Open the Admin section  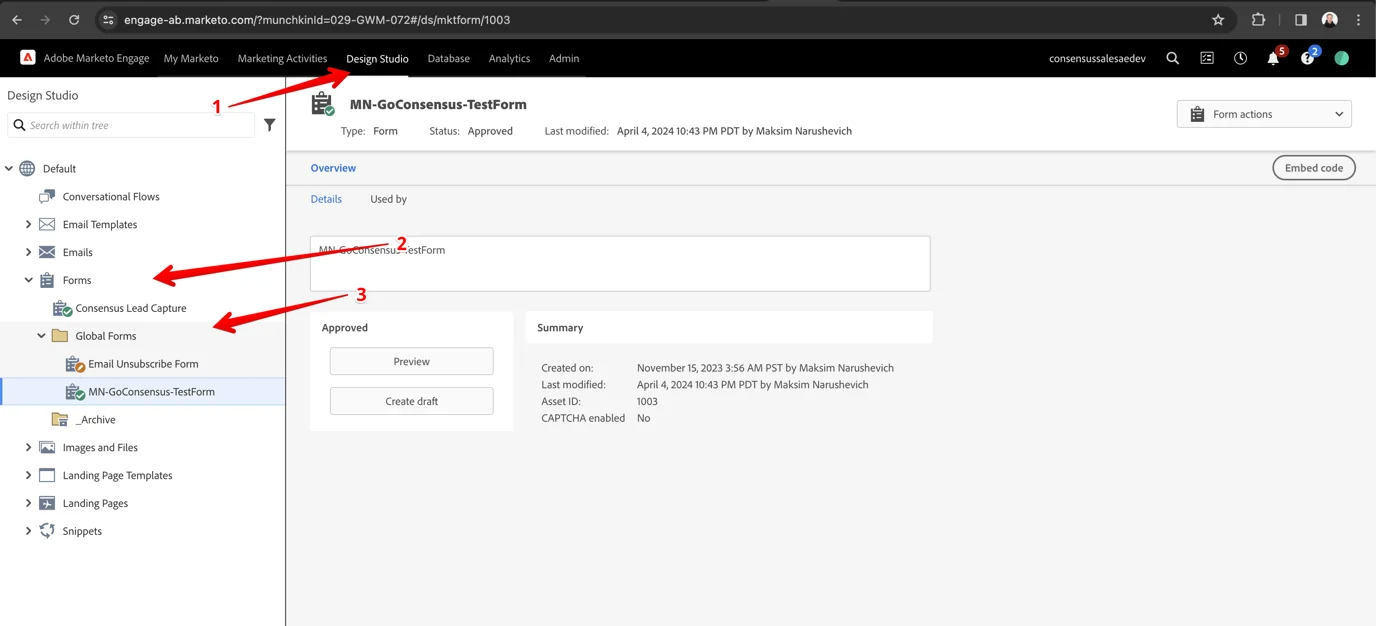564,58
